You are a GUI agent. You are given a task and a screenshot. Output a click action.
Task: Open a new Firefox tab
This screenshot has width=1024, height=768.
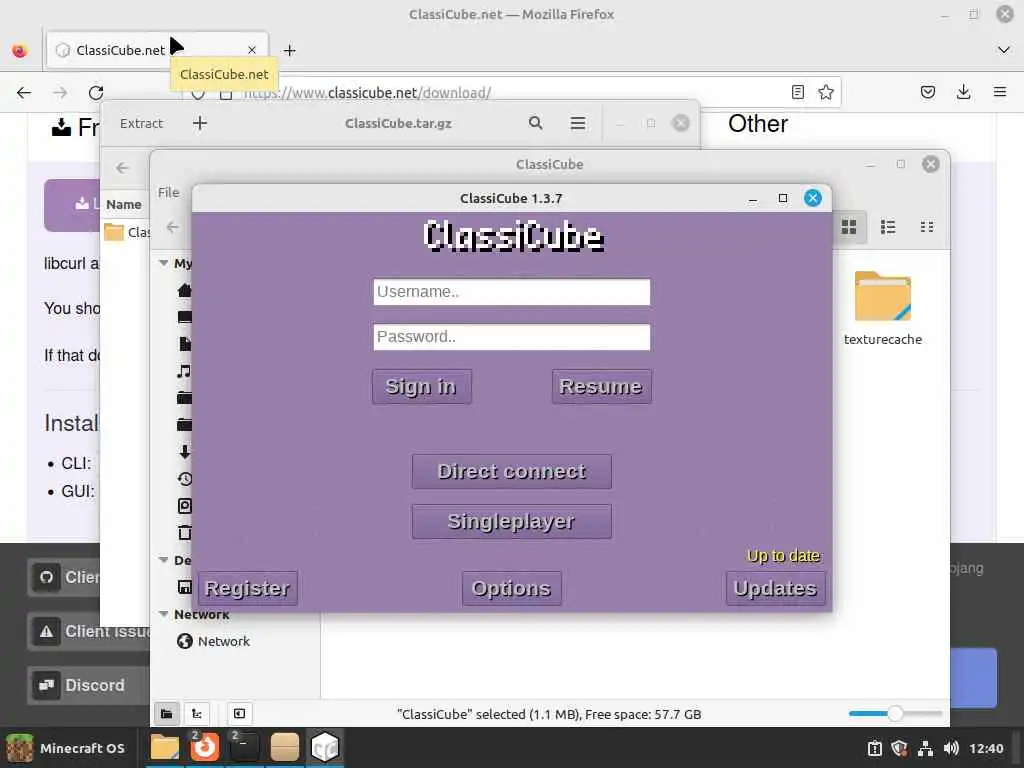[x=289, y=50]
